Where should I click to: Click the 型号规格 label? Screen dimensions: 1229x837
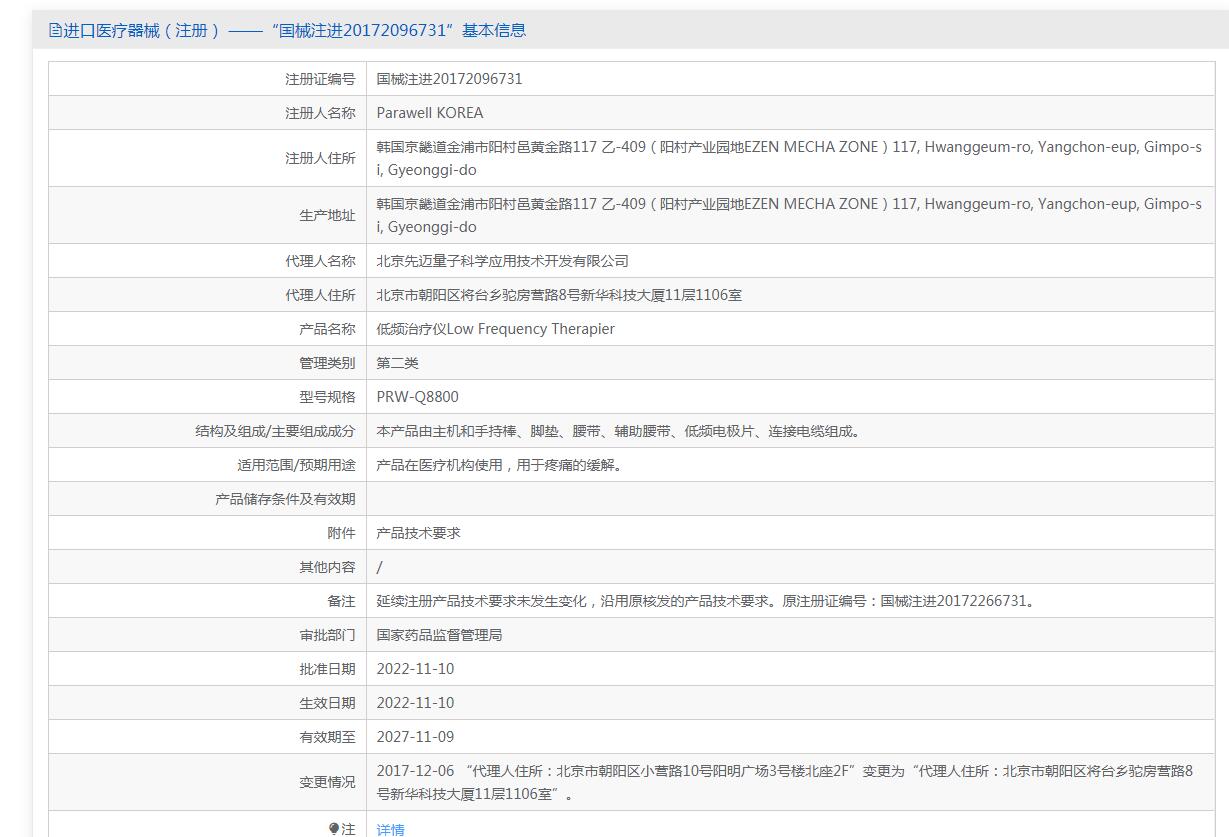pyautogui.click(x=327, y=397)
